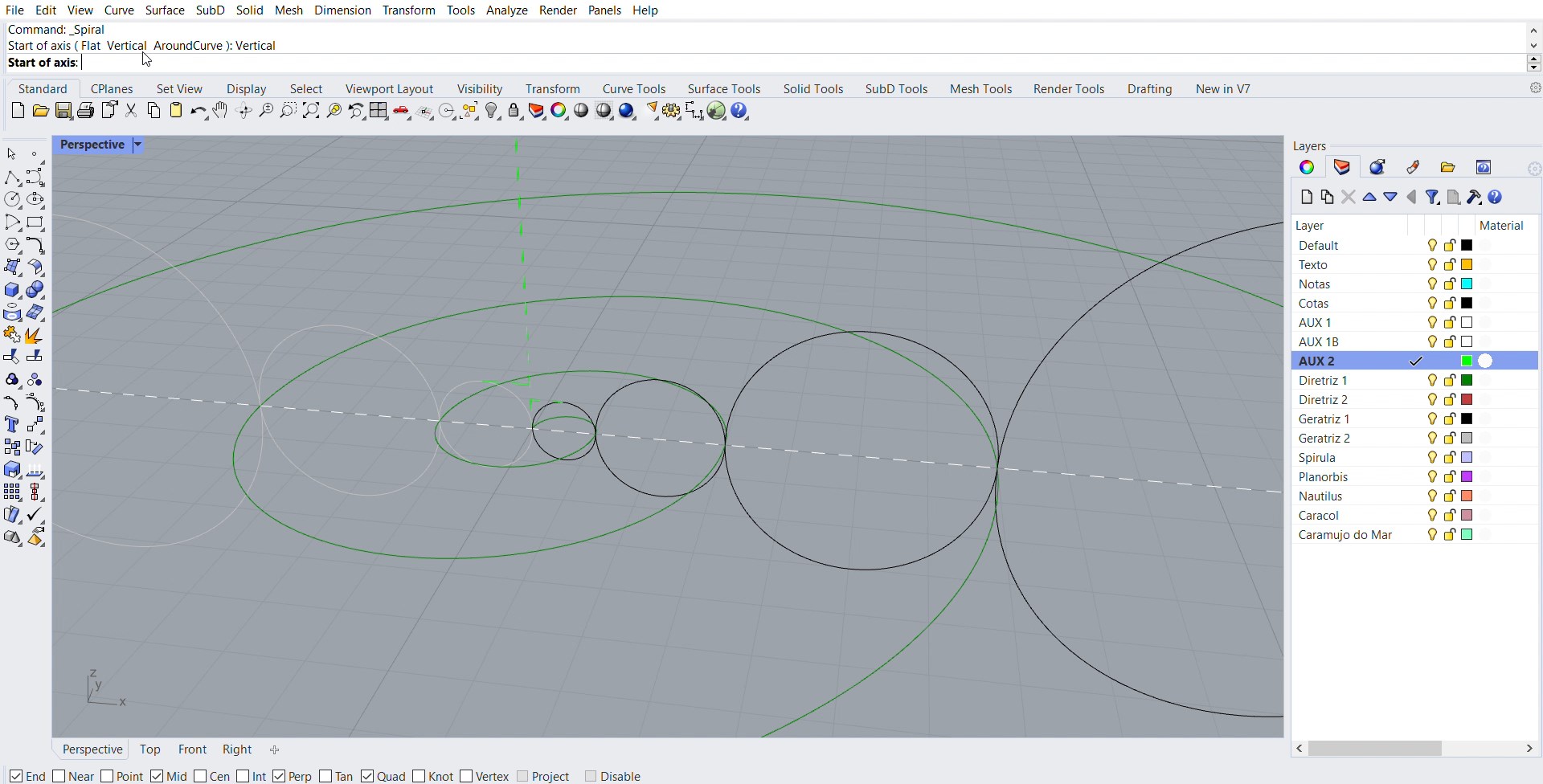The image size is (1543, 784).
Task: Click command history scroll up arrow
Action: 1533,31
